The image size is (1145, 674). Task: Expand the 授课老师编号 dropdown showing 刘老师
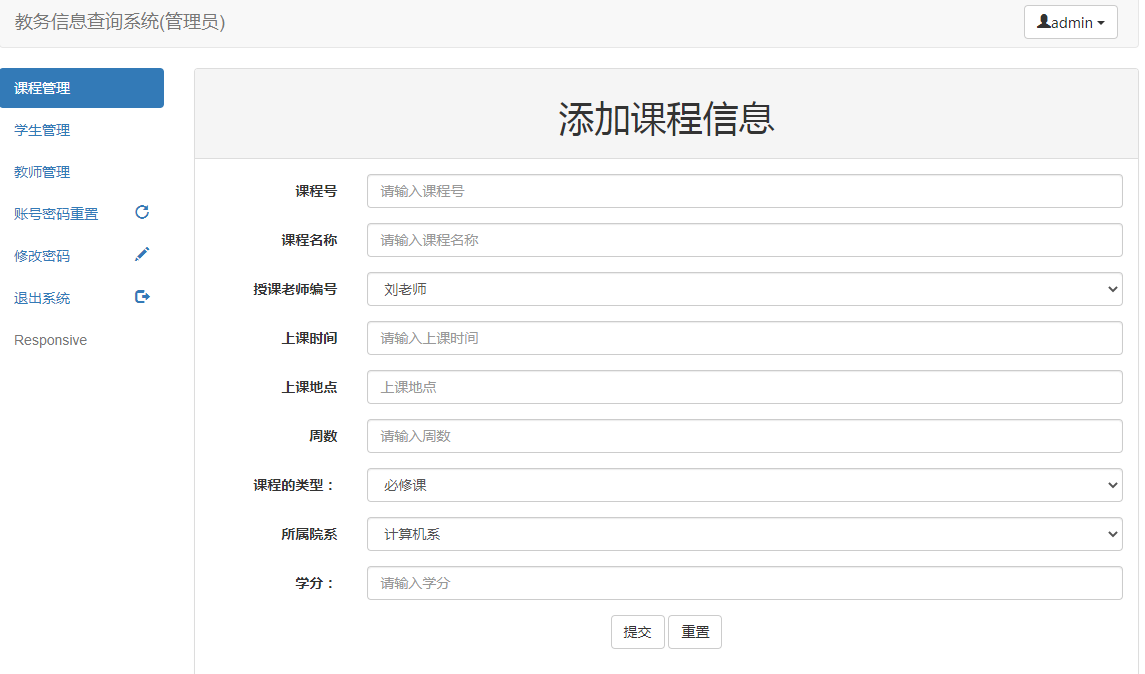(x=744, y=289)
